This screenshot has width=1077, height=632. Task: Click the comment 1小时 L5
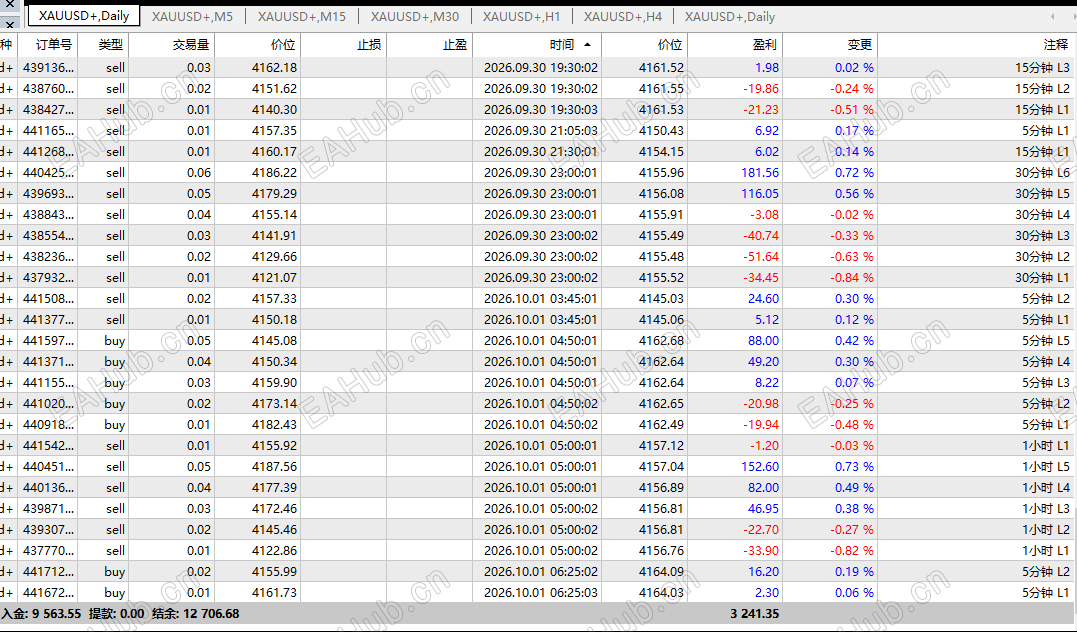pos(1045,467)
